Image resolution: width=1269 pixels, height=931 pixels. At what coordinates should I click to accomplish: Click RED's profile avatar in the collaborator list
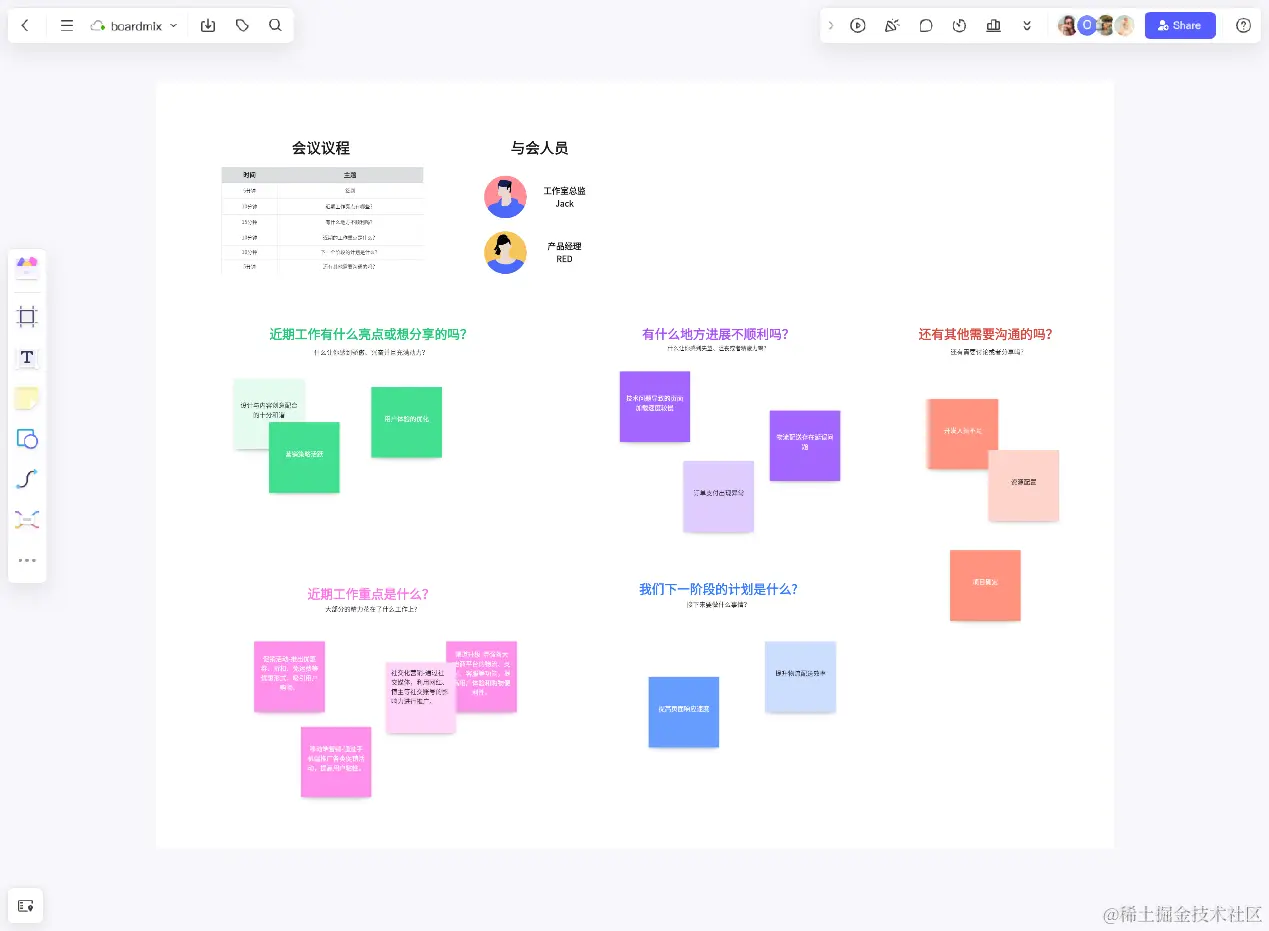coord(505,252)
